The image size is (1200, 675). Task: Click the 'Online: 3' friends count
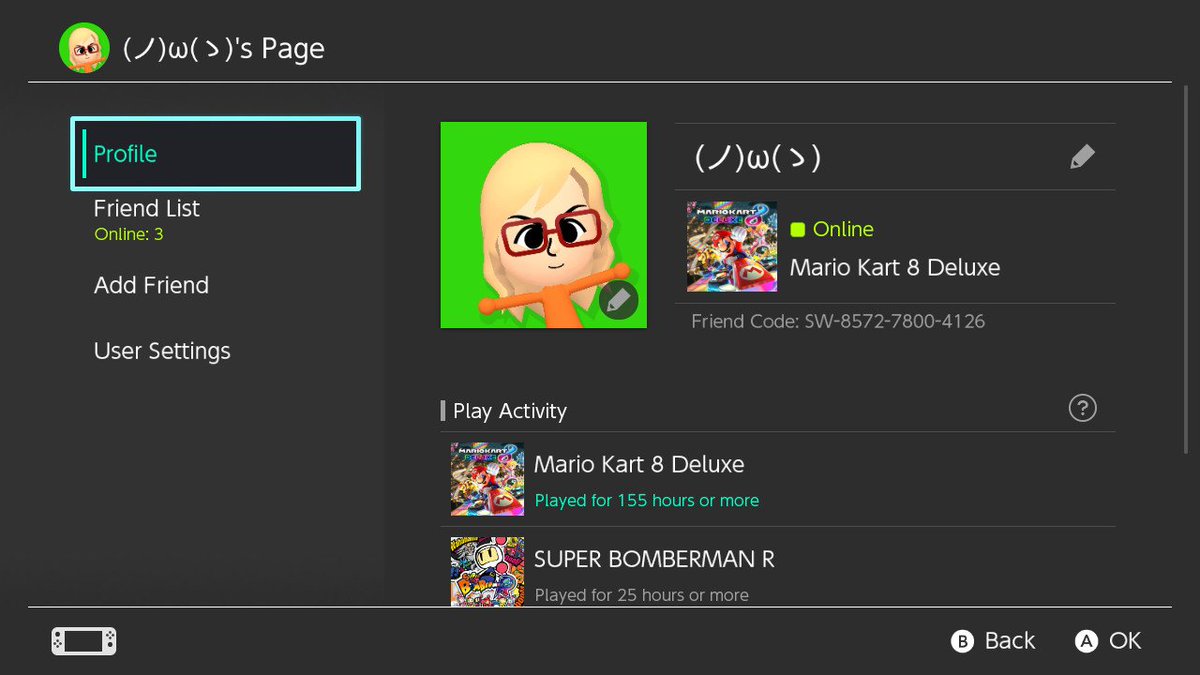(129, 235)
